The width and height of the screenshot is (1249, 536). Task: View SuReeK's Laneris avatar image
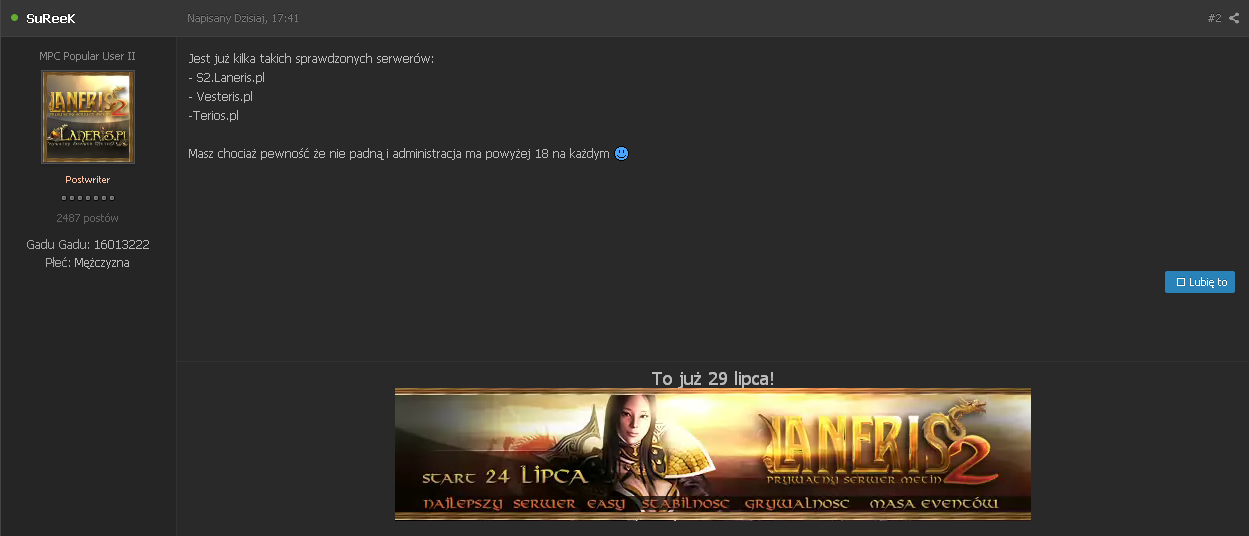[x=88, y=117]
